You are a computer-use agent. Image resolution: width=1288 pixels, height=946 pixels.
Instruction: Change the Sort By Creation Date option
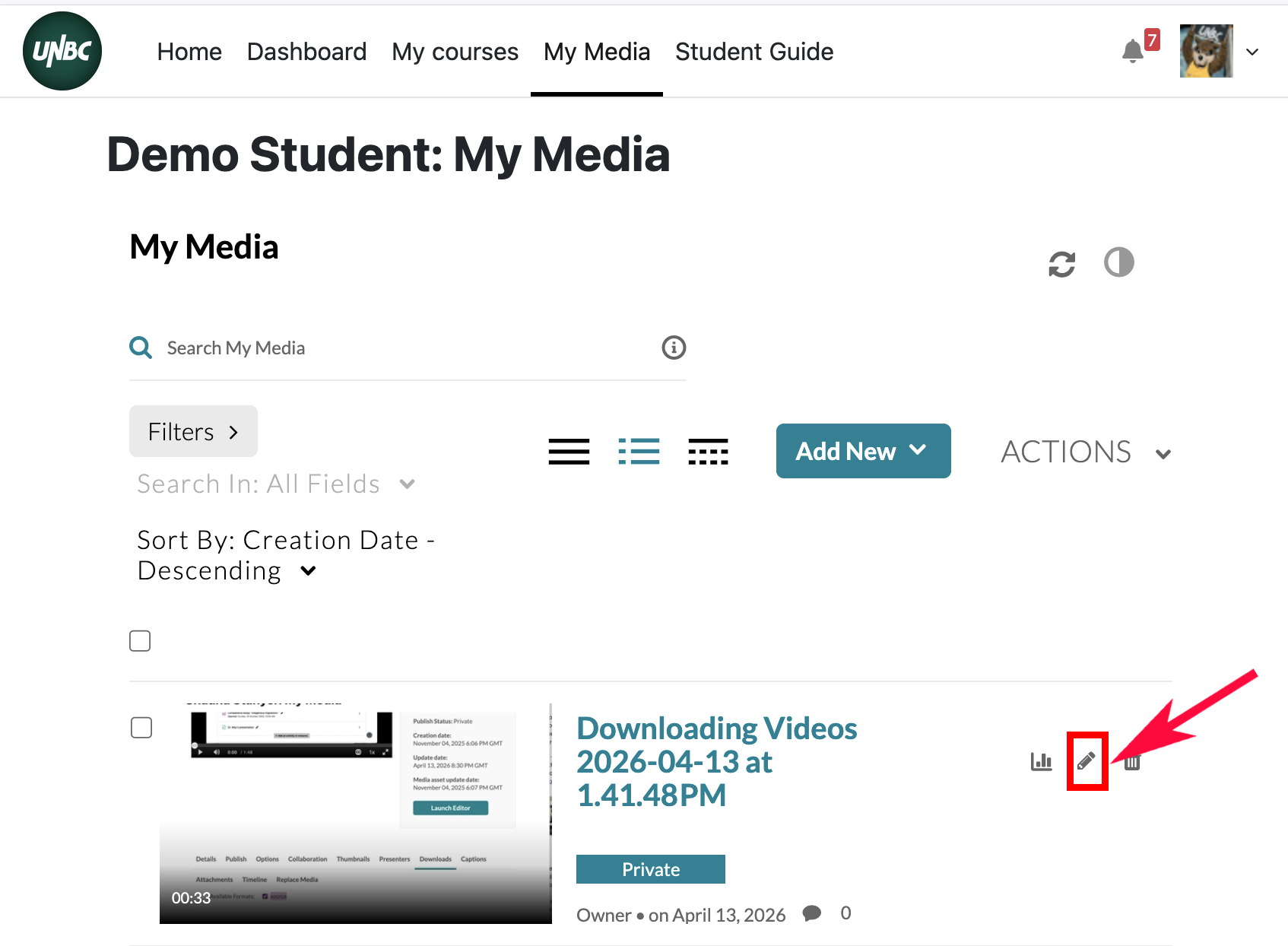[286, 555]
